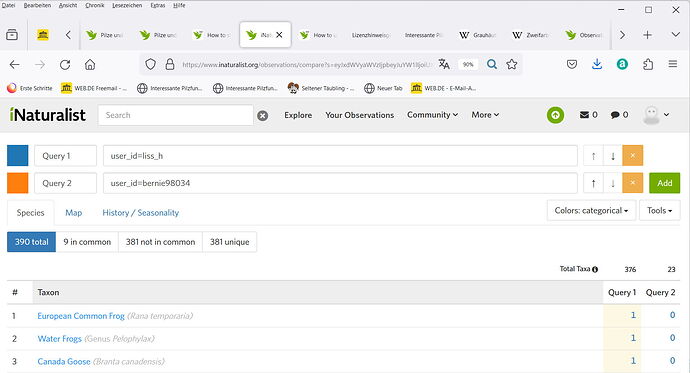Image resolution: width=690 pixels, height=373 pixels.
Task: Go to Explore in the site header
Action: (x=298, y=115)
